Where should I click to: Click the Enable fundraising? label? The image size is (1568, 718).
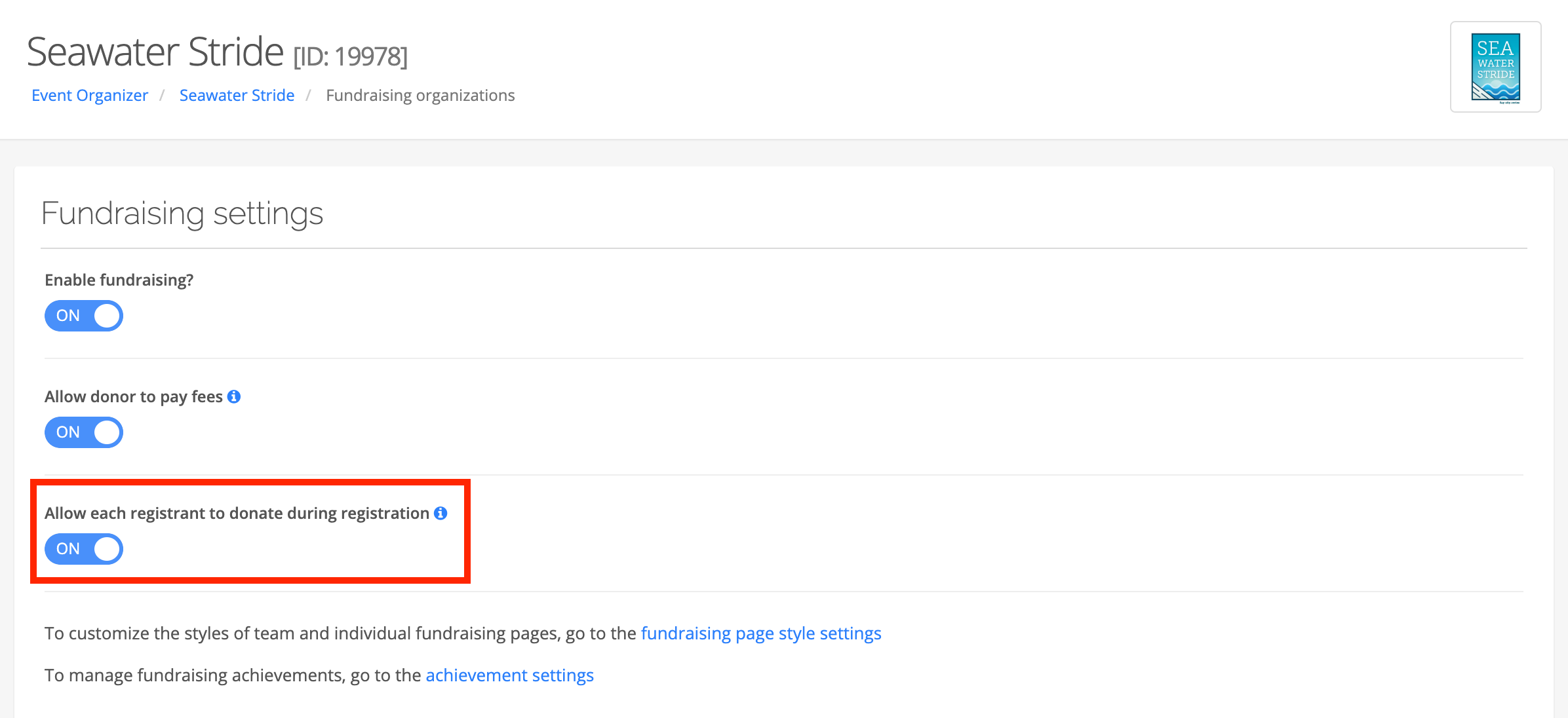click(x=119, y=280)
